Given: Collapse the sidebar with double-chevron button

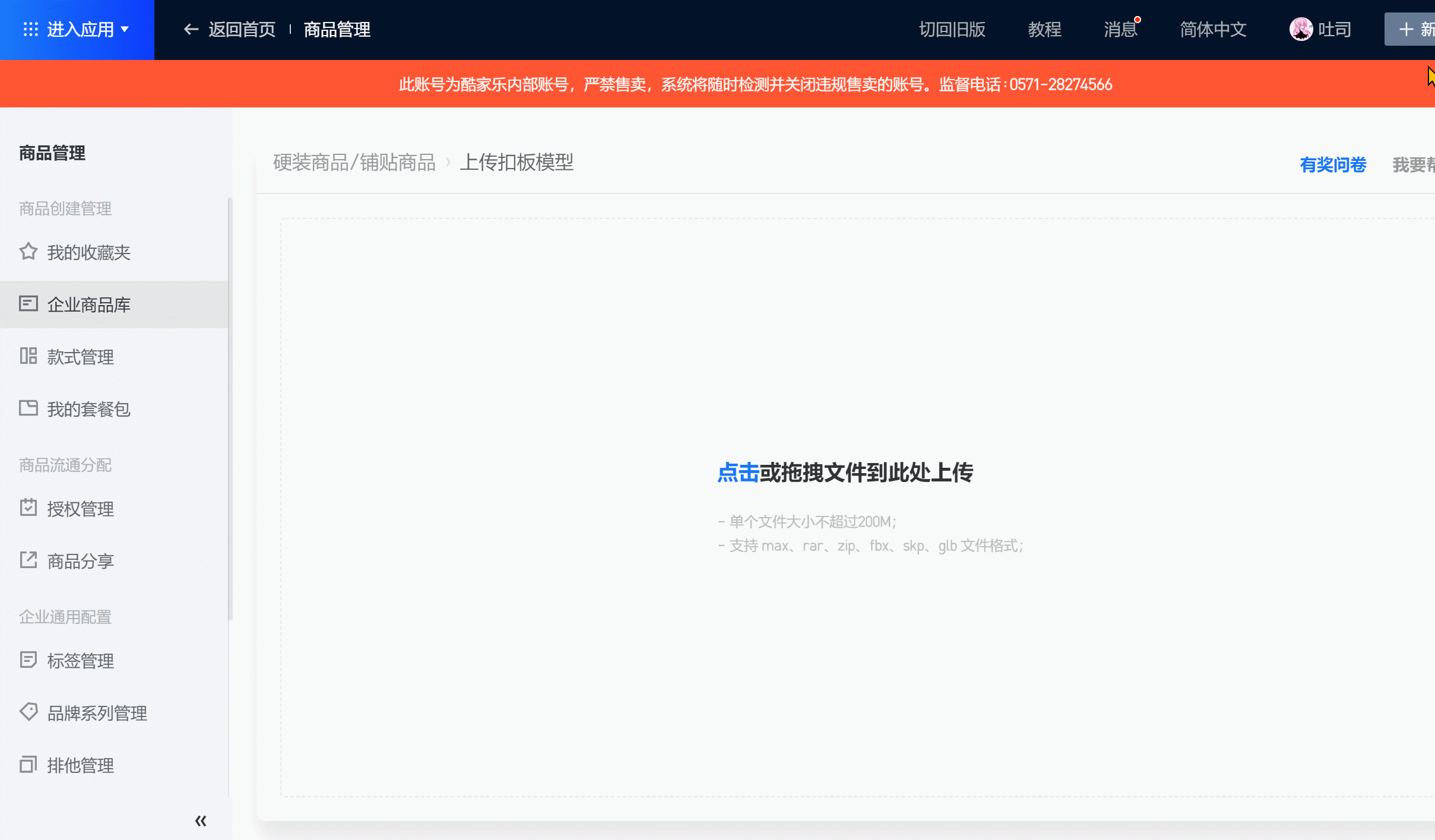Looking at the screenshot, I should pos(201,821).
